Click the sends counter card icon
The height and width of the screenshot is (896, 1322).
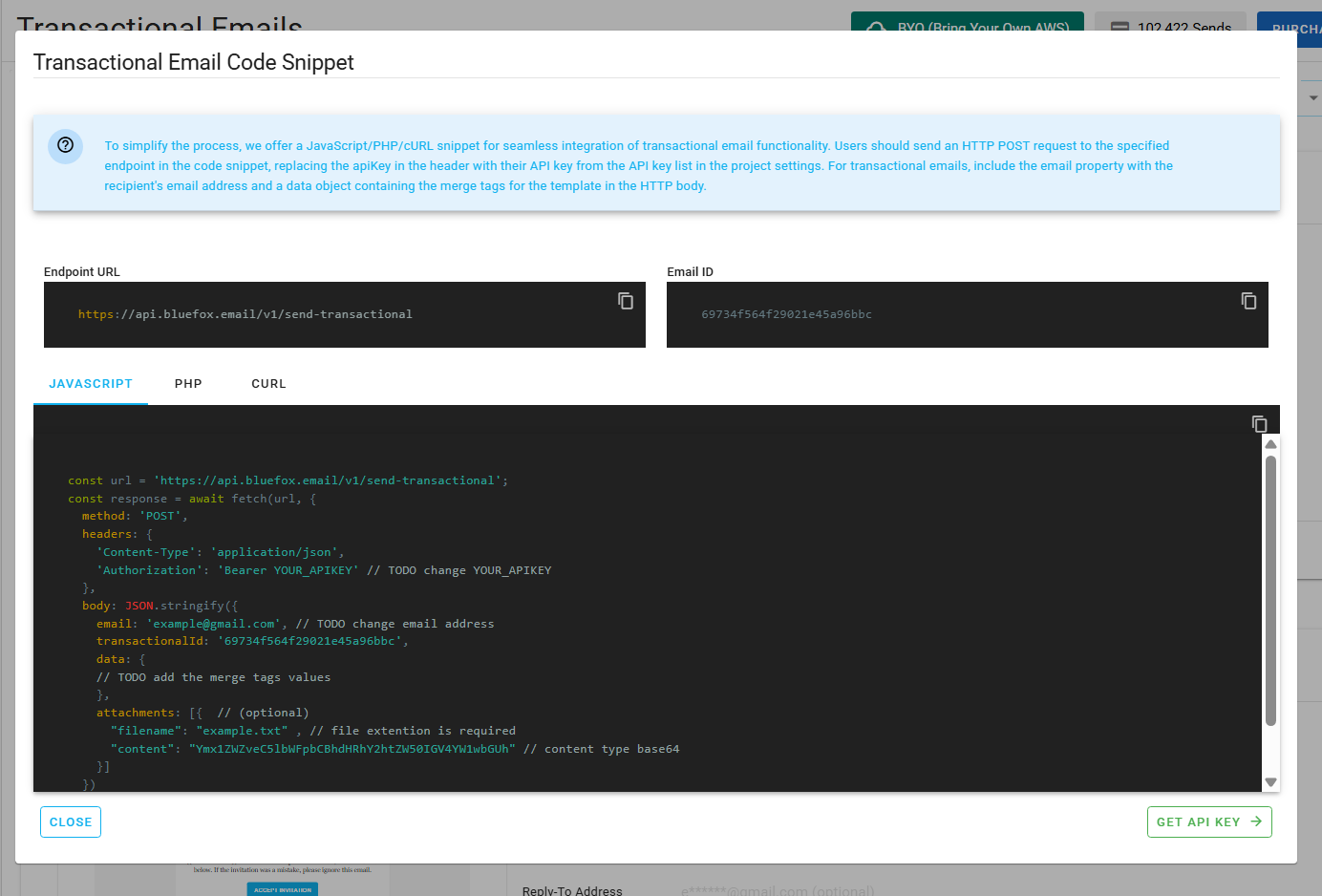(1119, 28)
